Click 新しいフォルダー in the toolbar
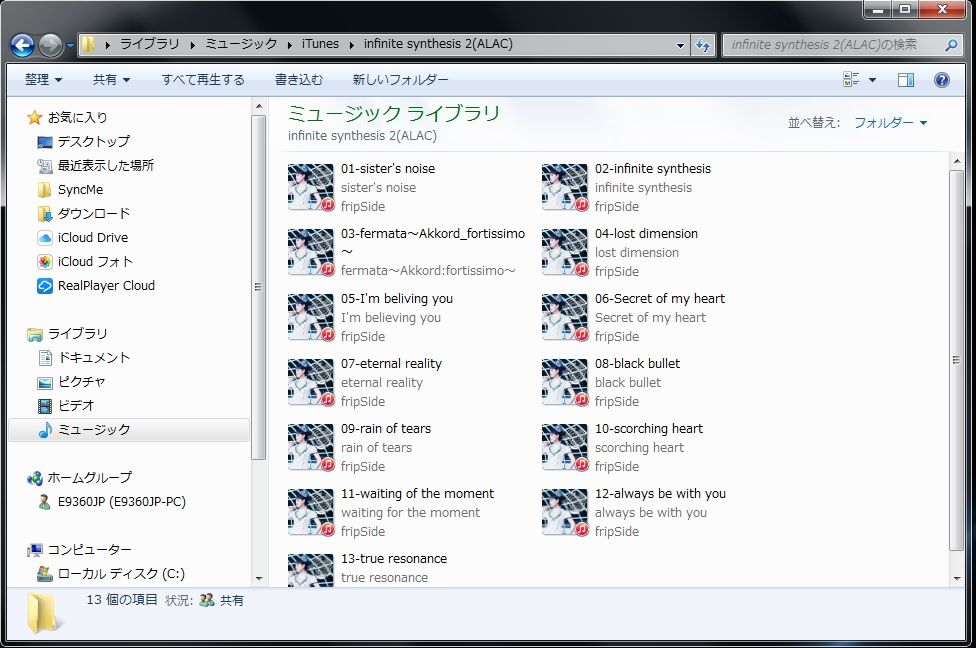This screenshot has height=648, width=976. (x=400, y=80)
